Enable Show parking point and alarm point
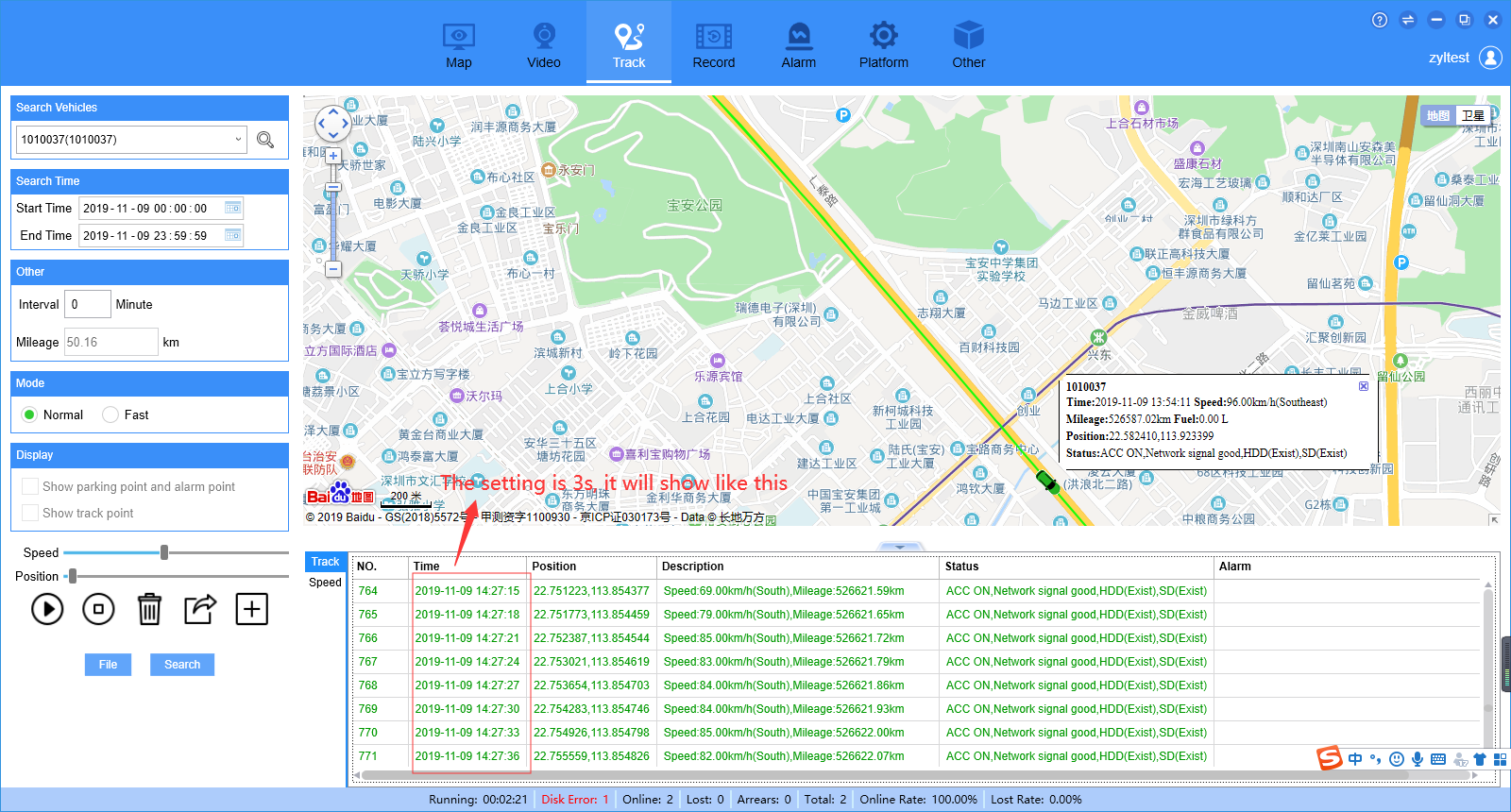Image resolution: width=1511 pixels, height=812 pixels. (x=30, y=486)
